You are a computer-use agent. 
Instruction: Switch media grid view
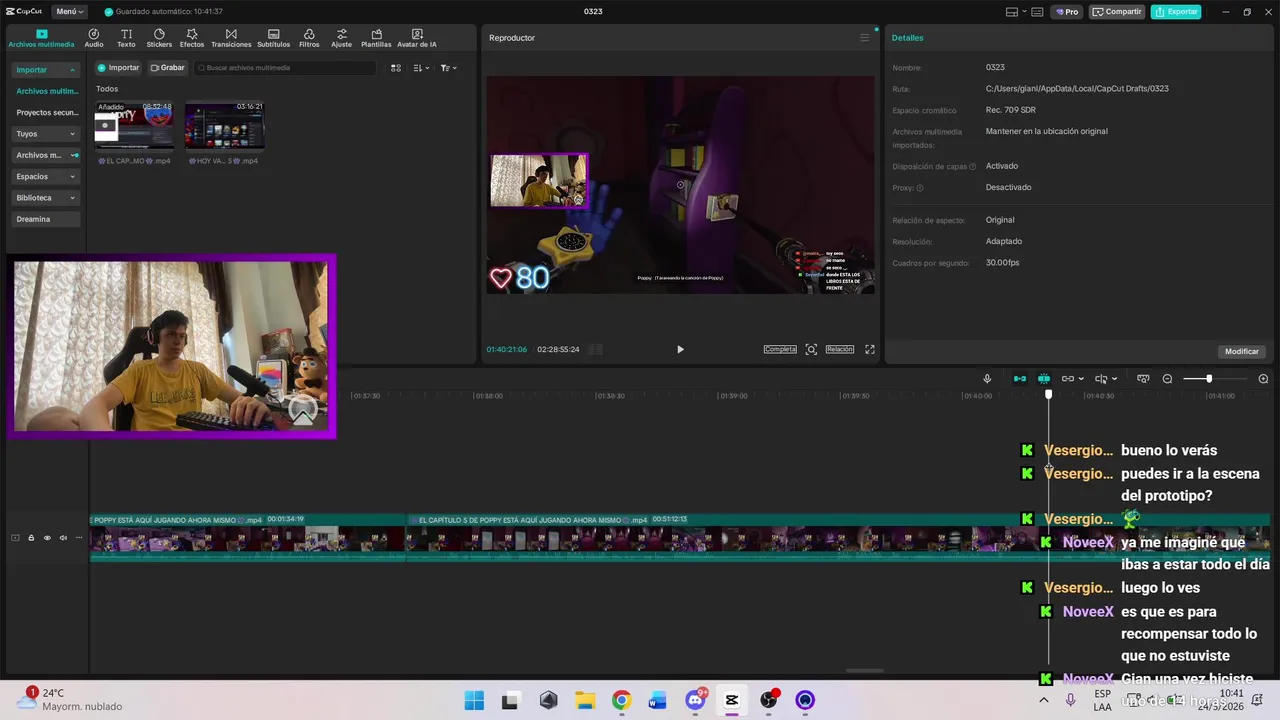point(396,68)
